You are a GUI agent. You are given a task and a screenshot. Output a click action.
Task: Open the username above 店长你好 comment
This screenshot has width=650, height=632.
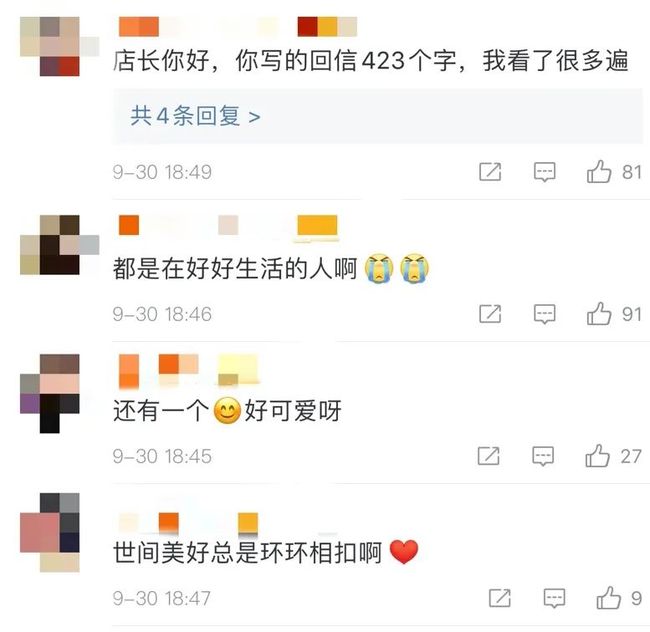coord(238,27)
